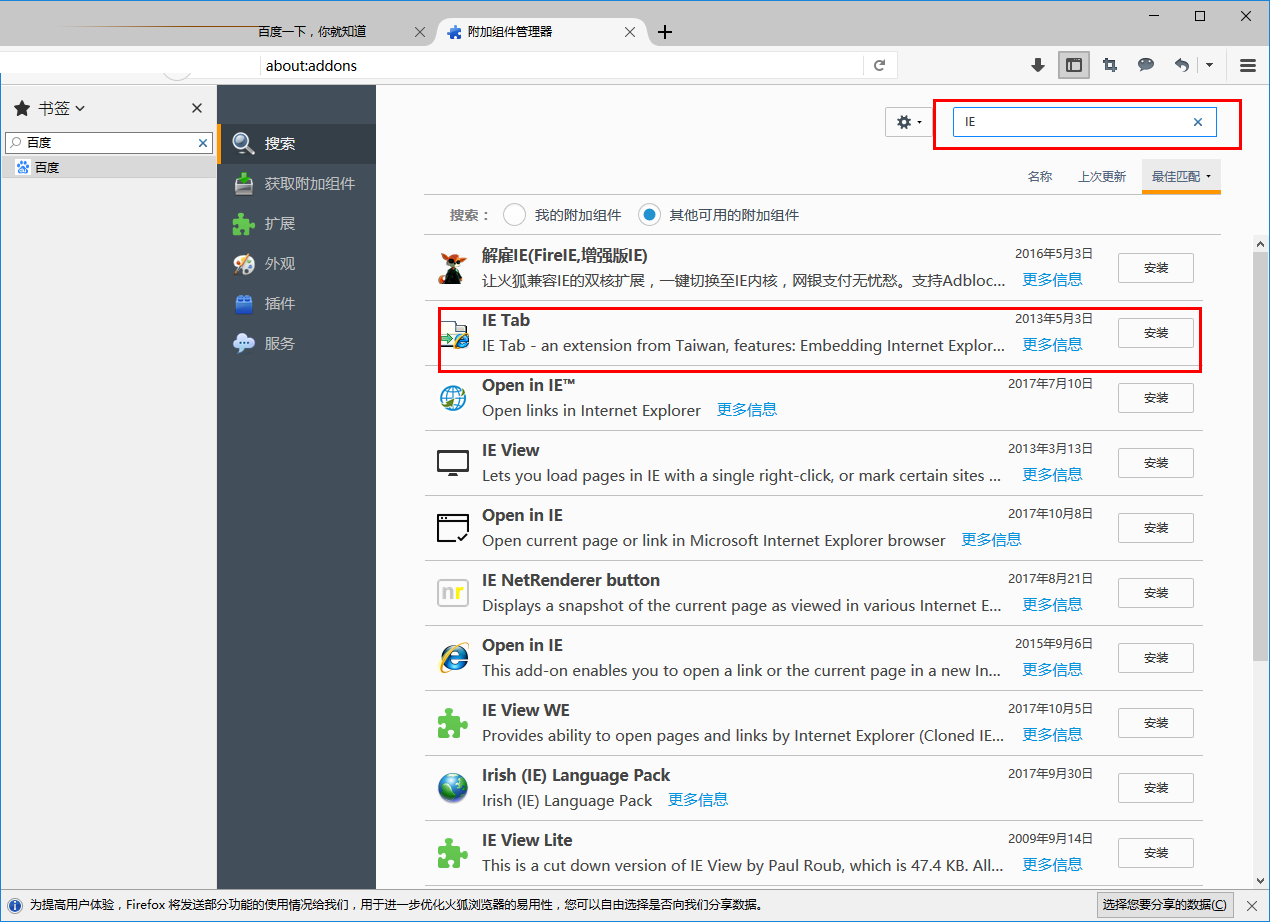This screenshot has height=922, width=1270.
Task: Clear the bookmarks search field 百度
Action: tap(203, 143)
